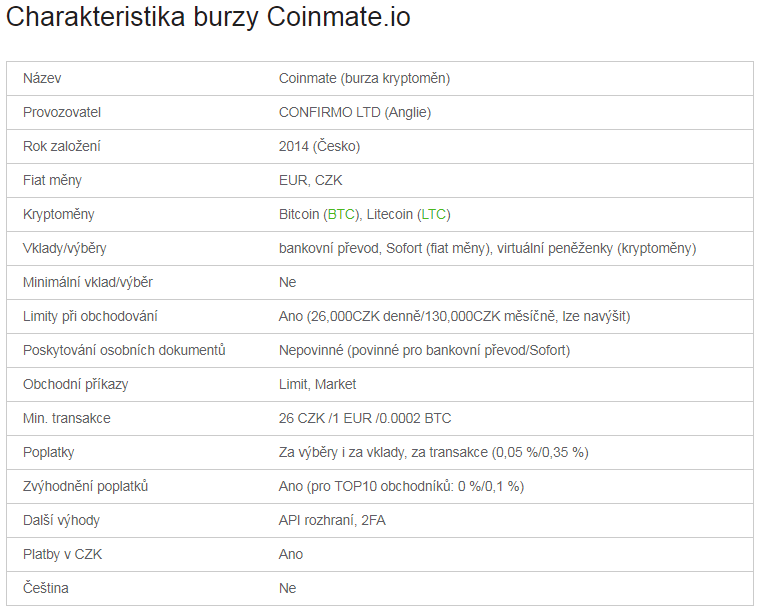Click the 'EUR, CZK' value cell
This screenshot has width=761, height=611.
311,181
